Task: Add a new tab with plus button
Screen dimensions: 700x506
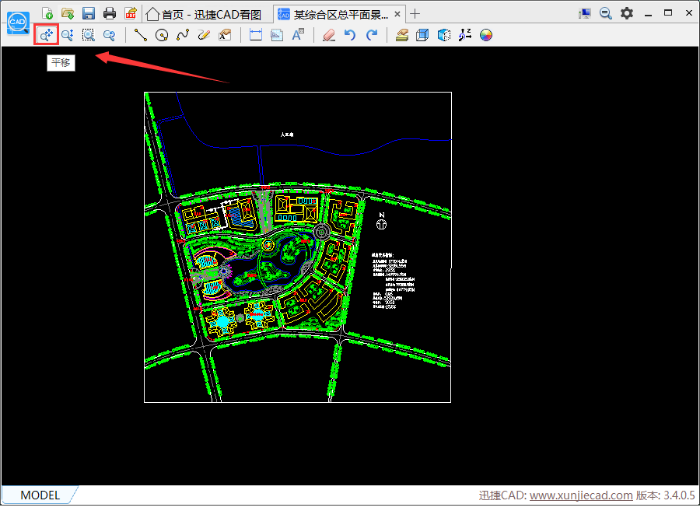Action: pos(416,14)
